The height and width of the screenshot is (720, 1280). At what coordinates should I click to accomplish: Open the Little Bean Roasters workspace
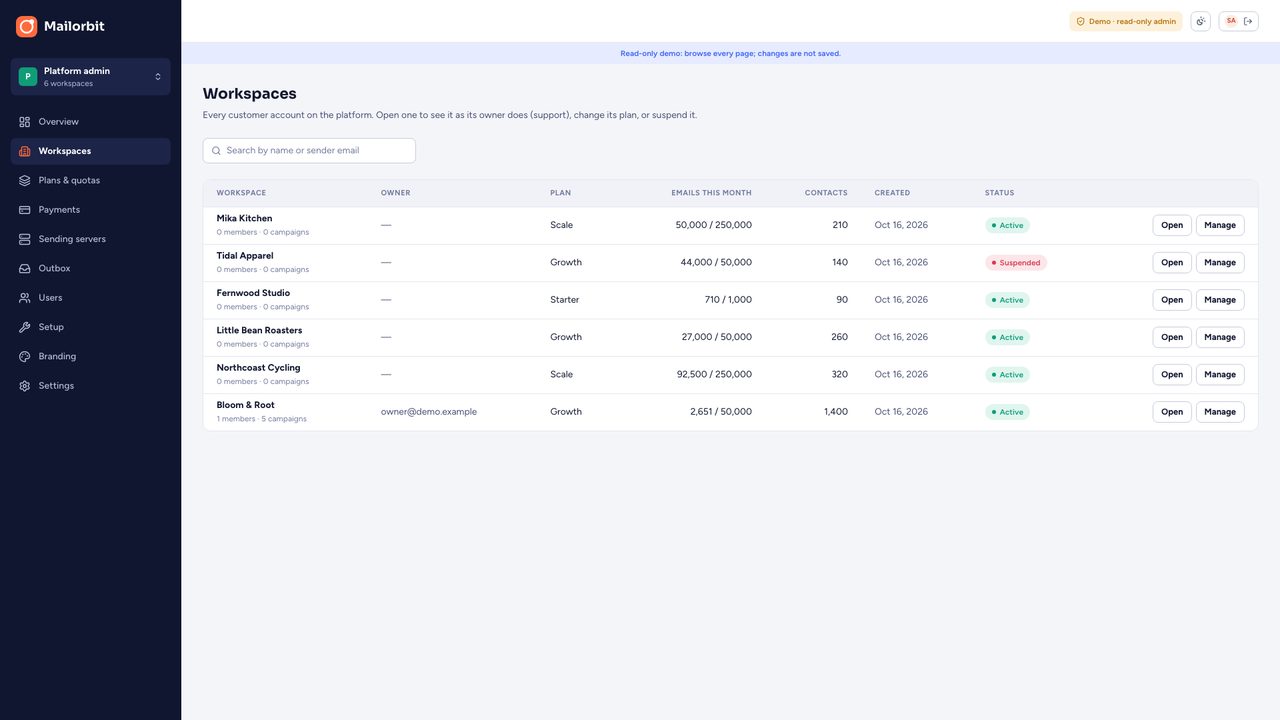1172,337
